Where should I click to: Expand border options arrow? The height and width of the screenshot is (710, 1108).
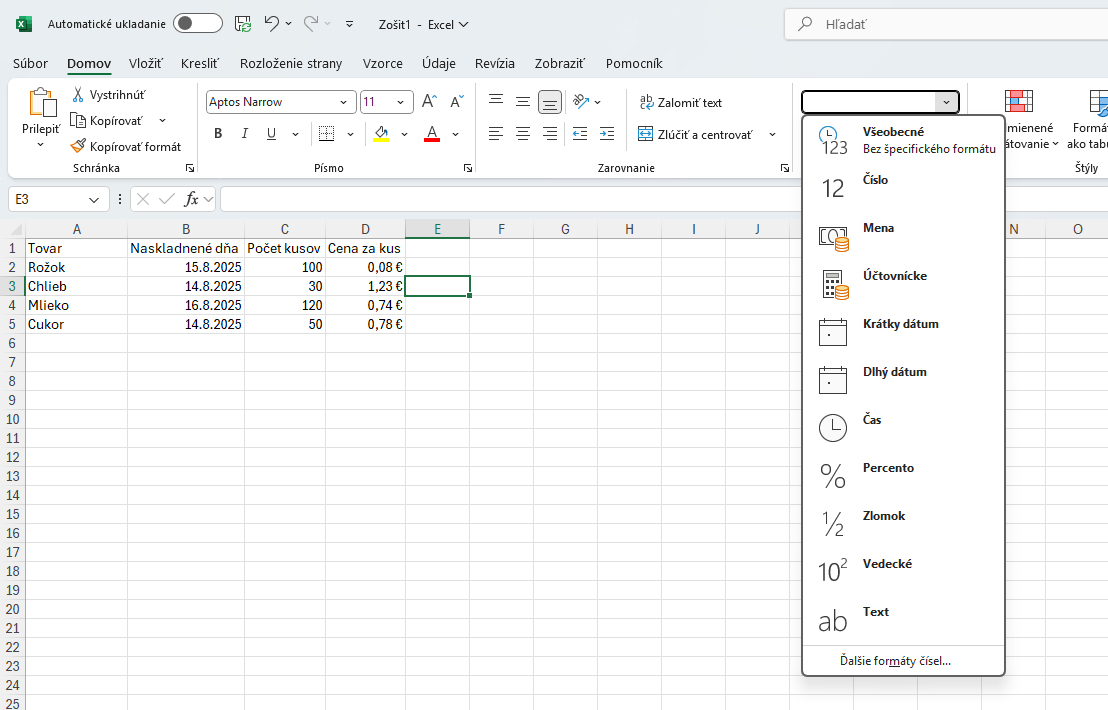coord(350,134)
